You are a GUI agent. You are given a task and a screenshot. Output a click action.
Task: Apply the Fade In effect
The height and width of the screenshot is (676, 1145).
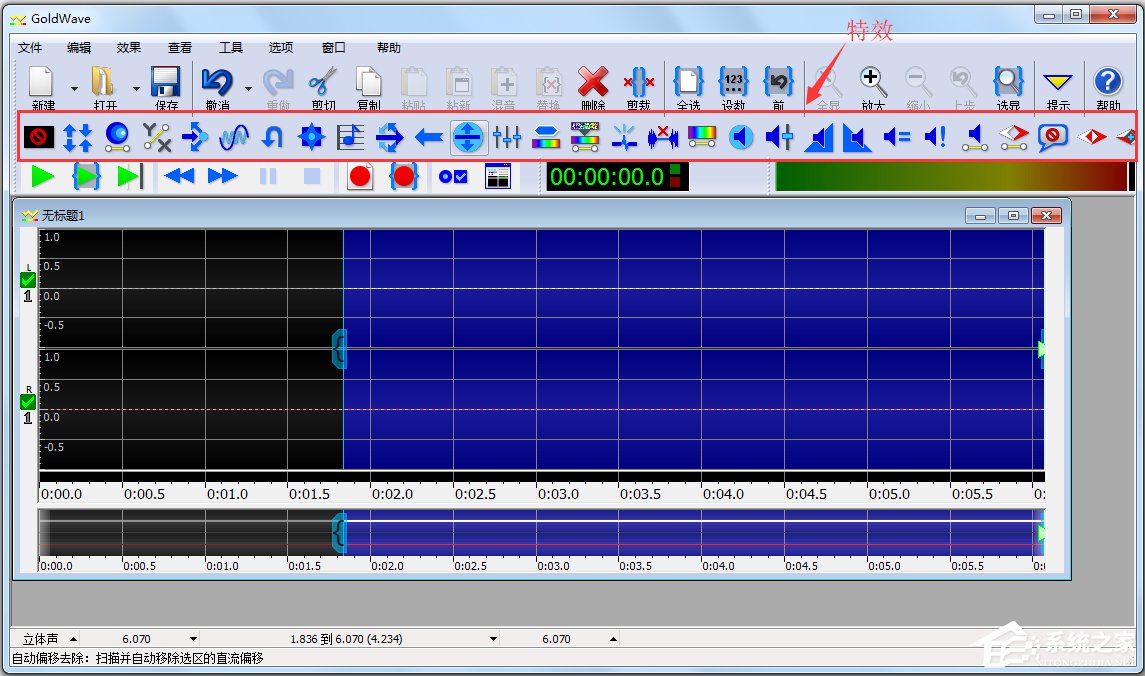[x=819, y=137]
